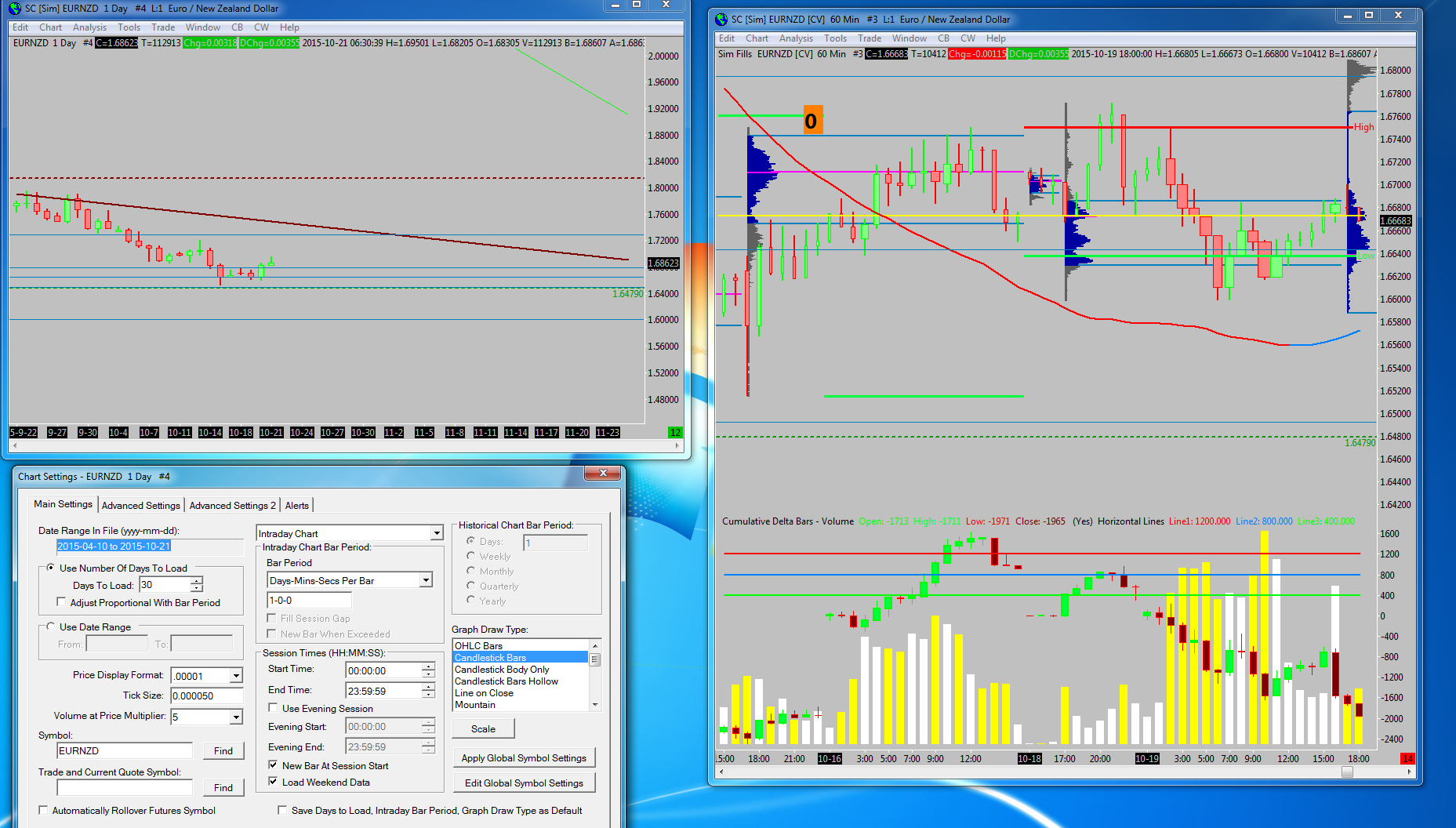This screenshot has height=828, width=1456.
Task: Close the Chart Settings dialog
Action: (x=603, y=473)
